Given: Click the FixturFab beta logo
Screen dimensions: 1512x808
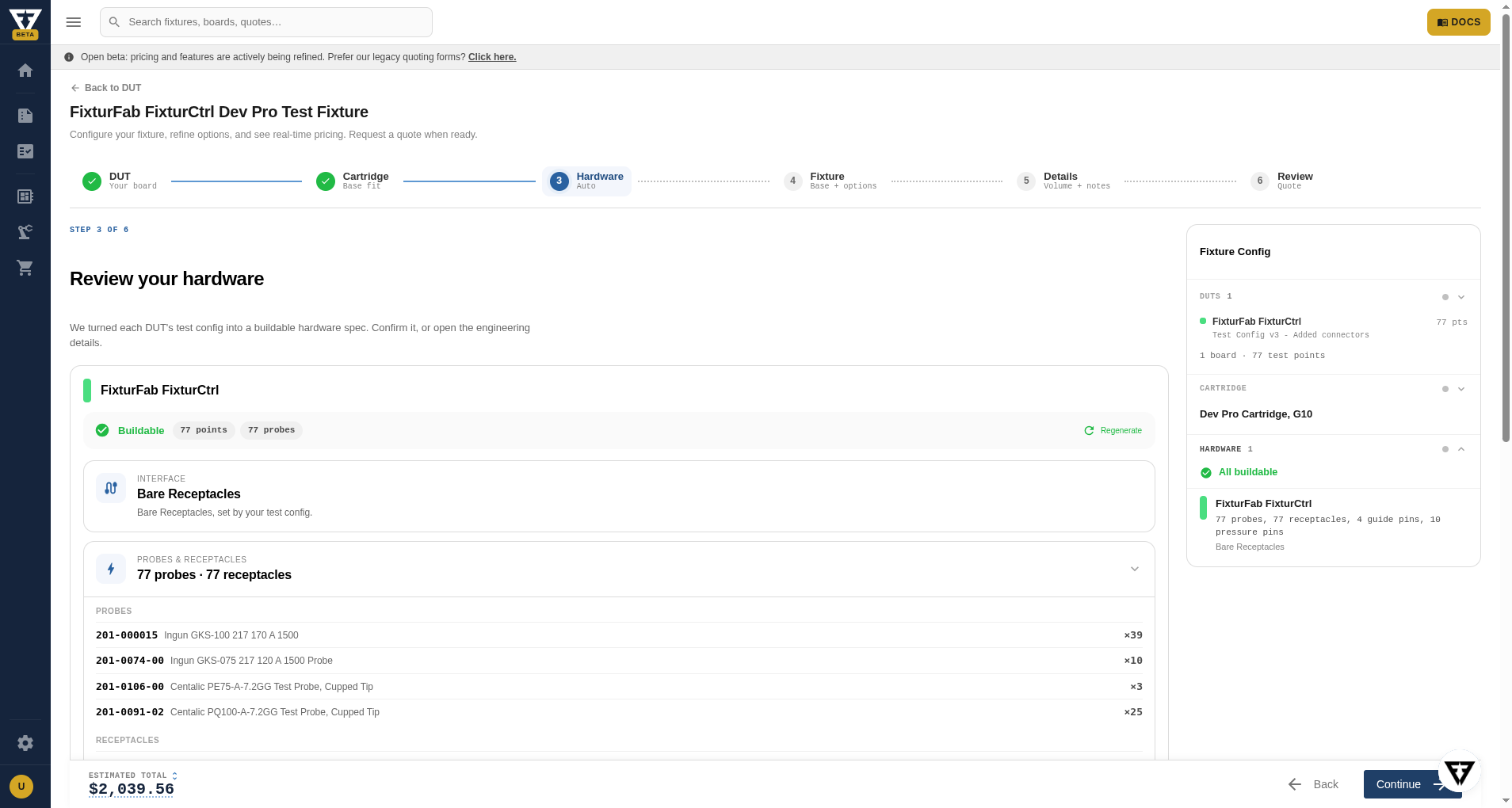Looking at the screenshot, I should 25,23.
